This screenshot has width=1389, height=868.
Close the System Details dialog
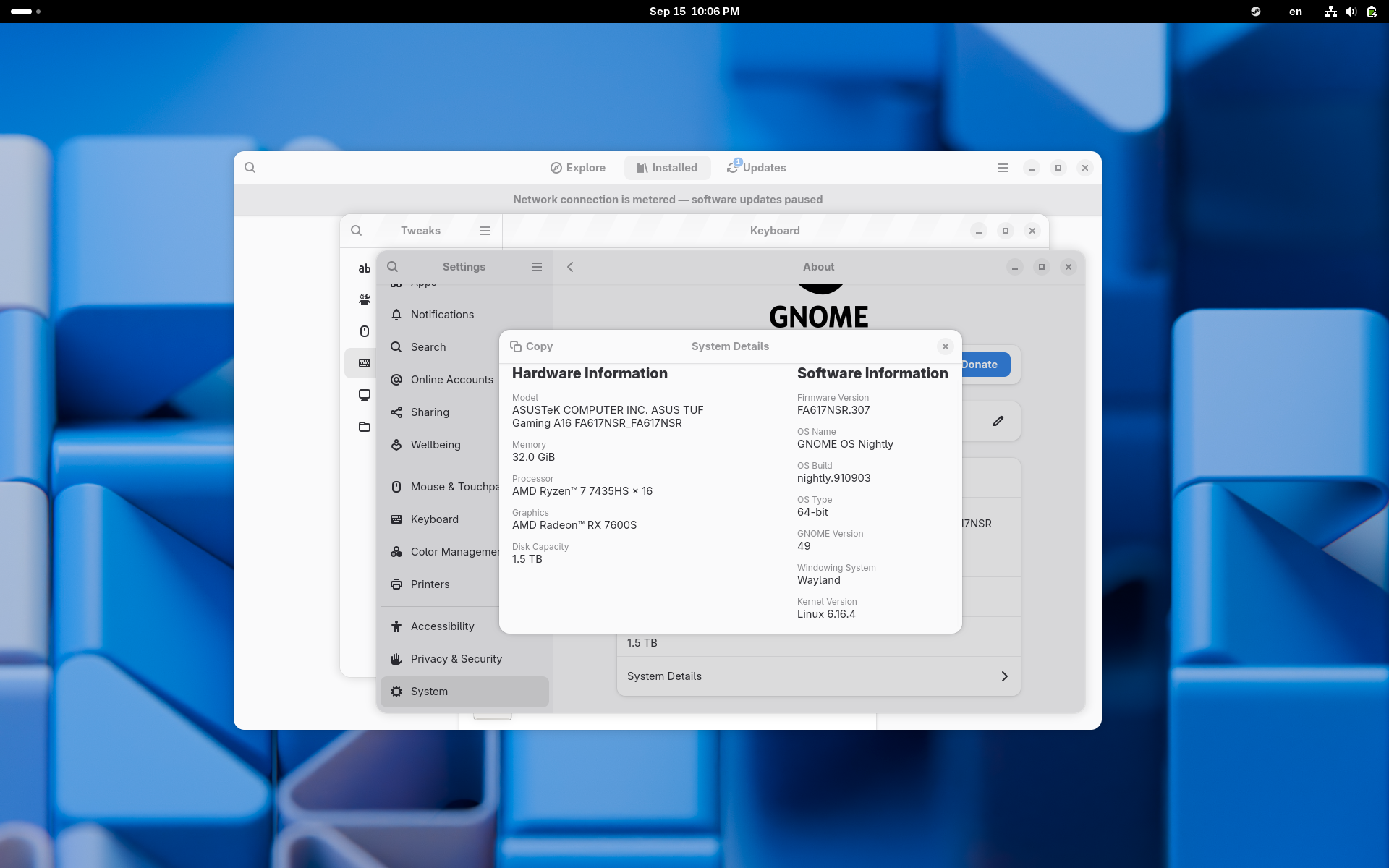(945, 346)
